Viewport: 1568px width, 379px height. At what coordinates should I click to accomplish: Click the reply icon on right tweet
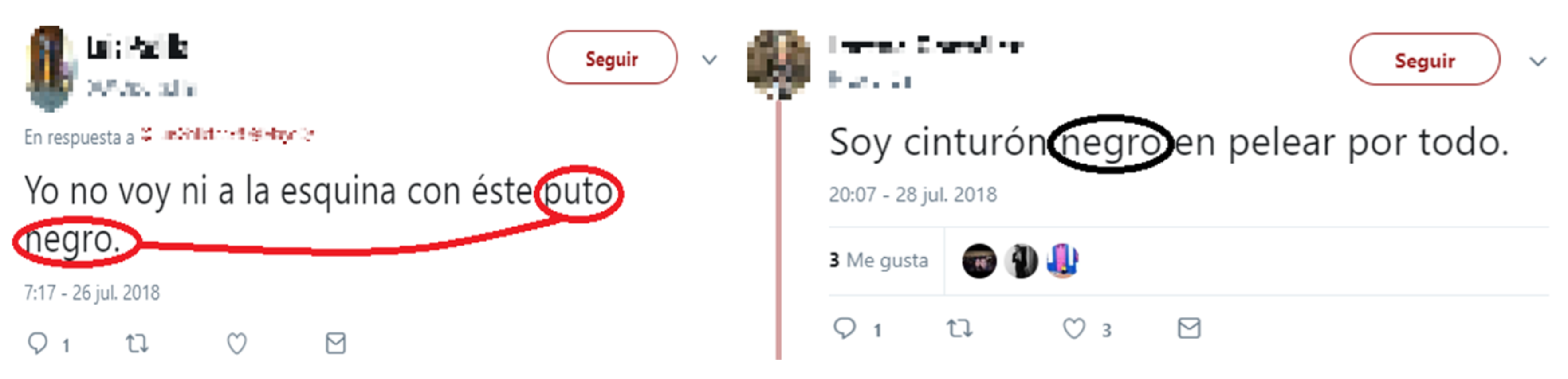pos(844,328)
